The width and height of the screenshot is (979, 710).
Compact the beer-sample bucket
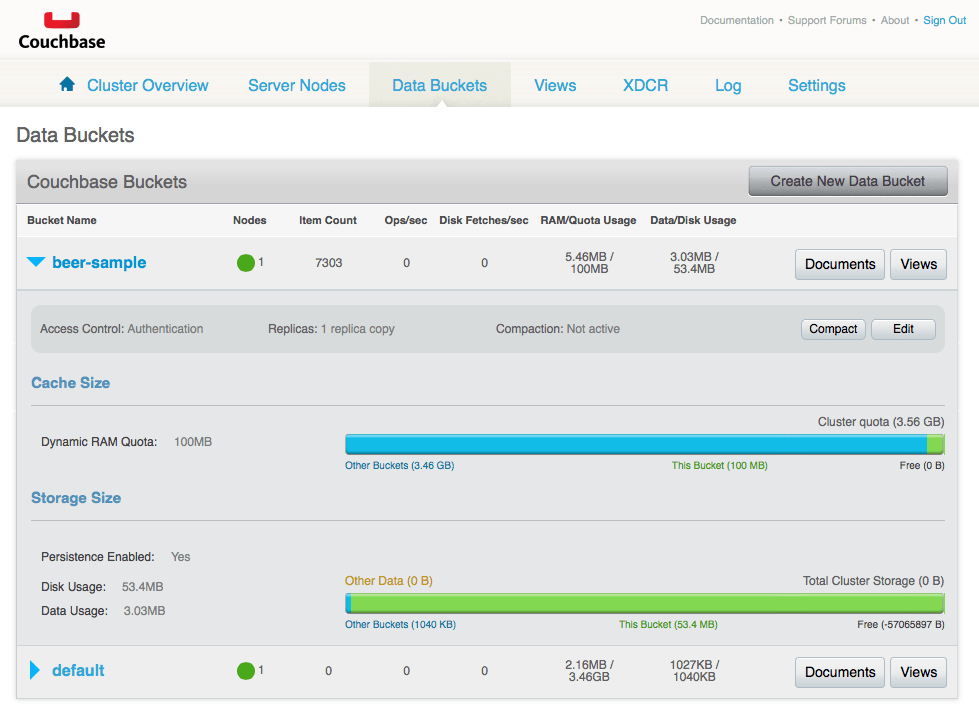833,329
